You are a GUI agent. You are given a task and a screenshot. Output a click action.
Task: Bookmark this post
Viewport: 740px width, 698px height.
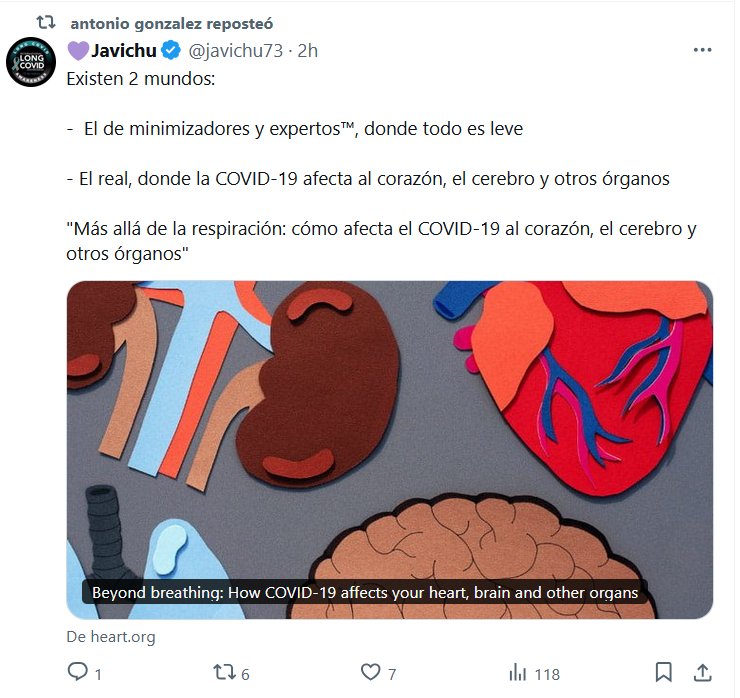664,672
